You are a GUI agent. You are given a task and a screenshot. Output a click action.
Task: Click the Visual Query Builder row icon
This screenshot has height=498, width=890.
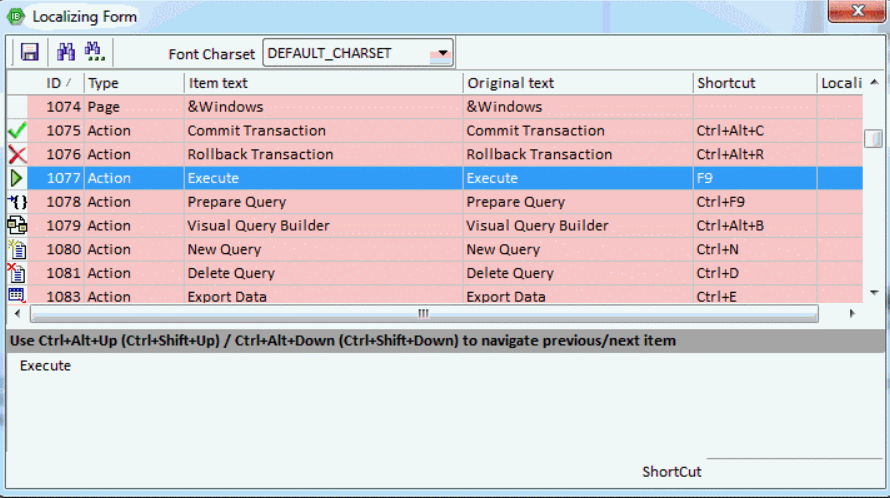17,226
